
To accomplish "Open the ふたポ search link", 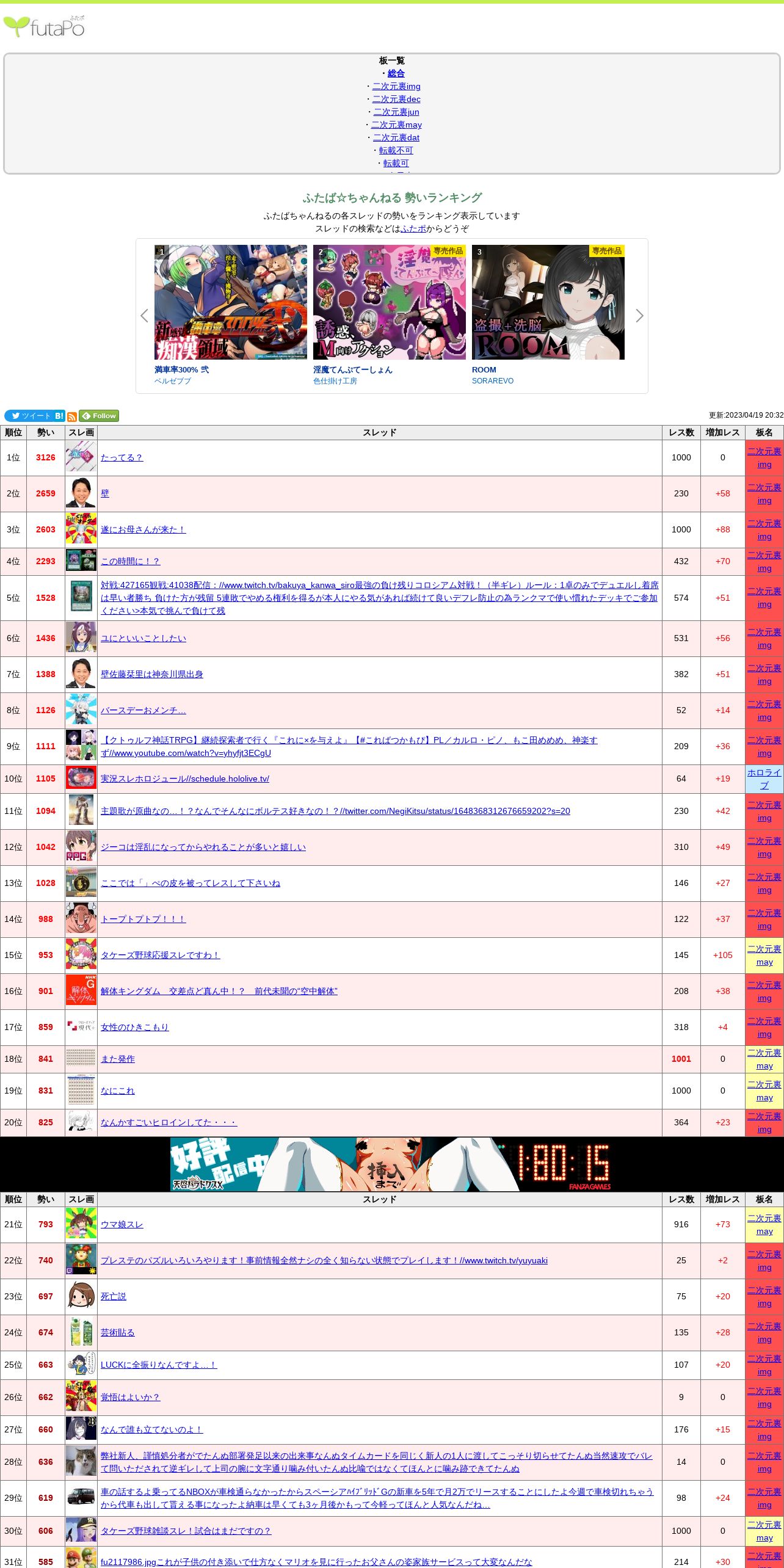I will (x=413, y=228).
